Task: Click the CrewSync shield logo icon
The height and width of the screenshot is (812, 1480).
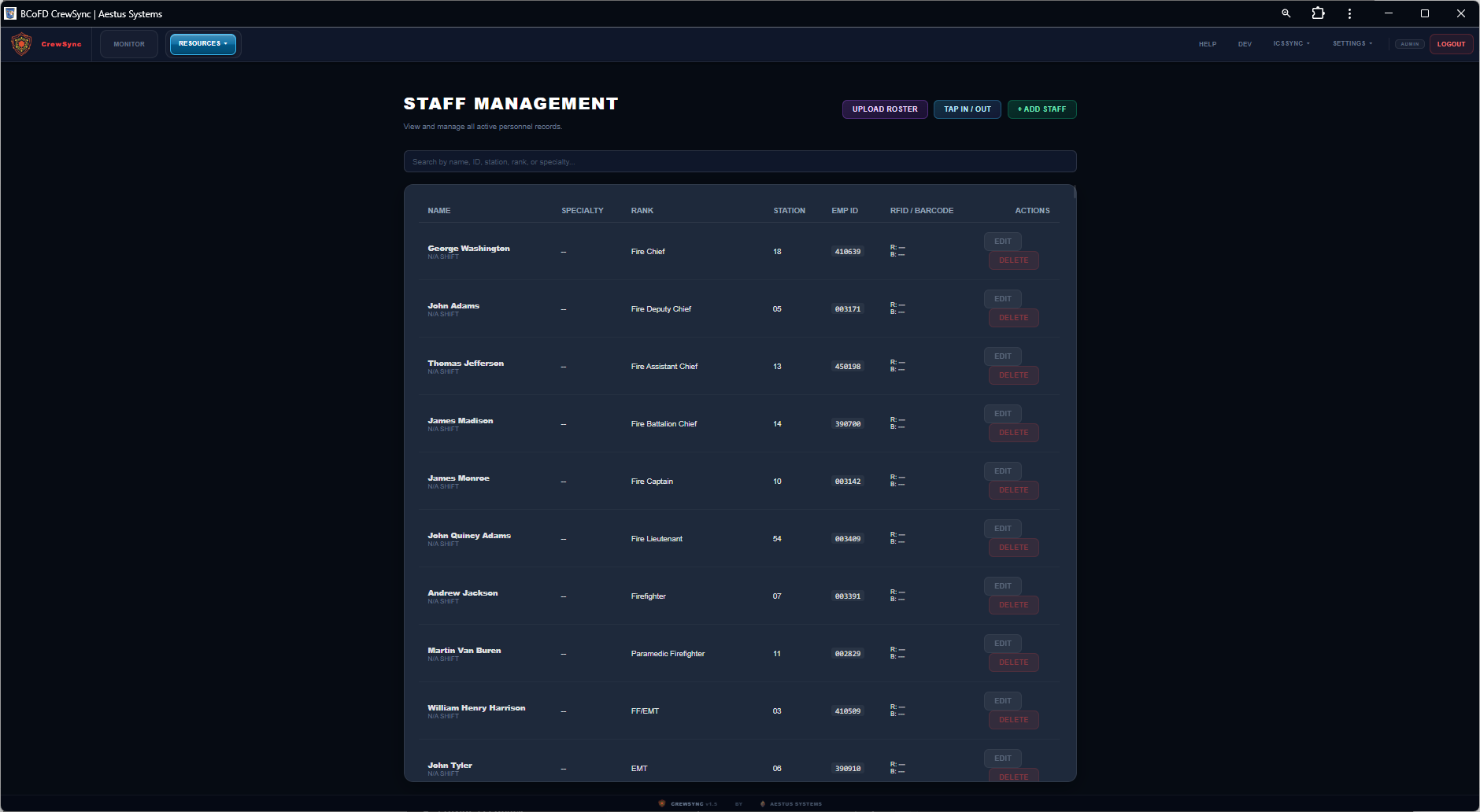Action: [x=21, y=44]
